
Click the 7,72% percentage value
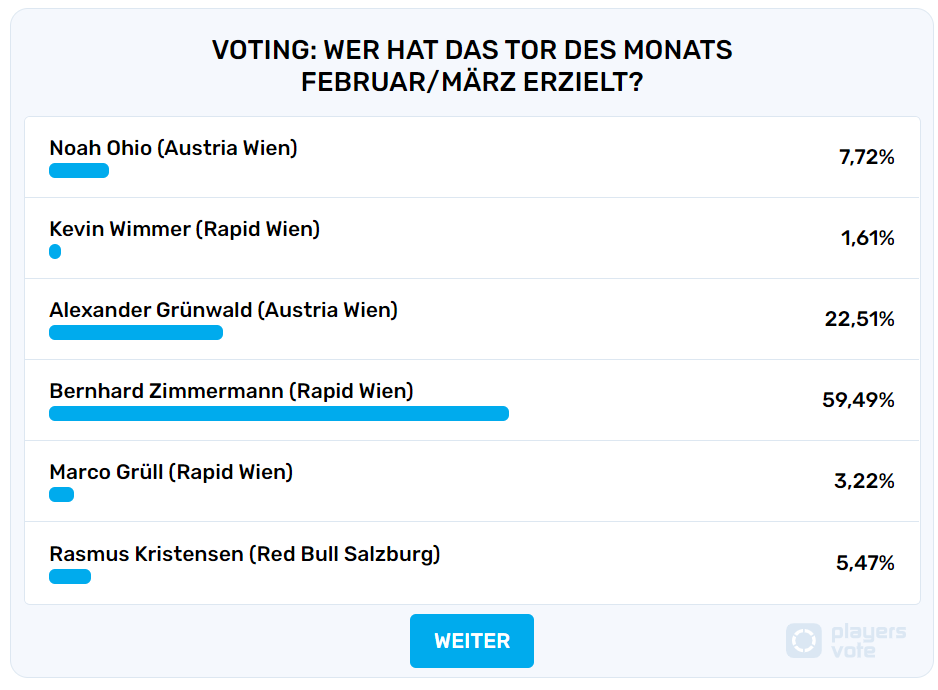[866, 157]
